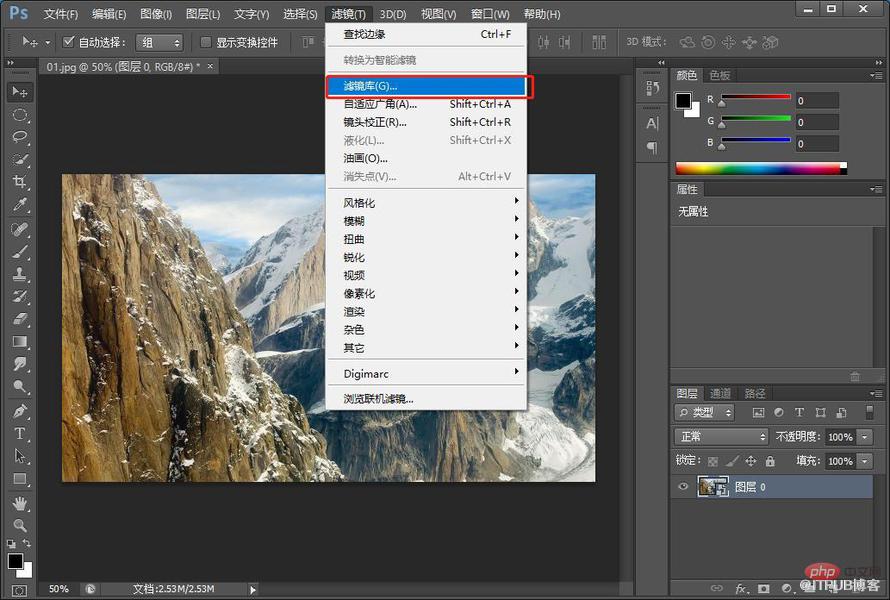
Task: Select the Brush tool
Action: click(x=20, y=252)
